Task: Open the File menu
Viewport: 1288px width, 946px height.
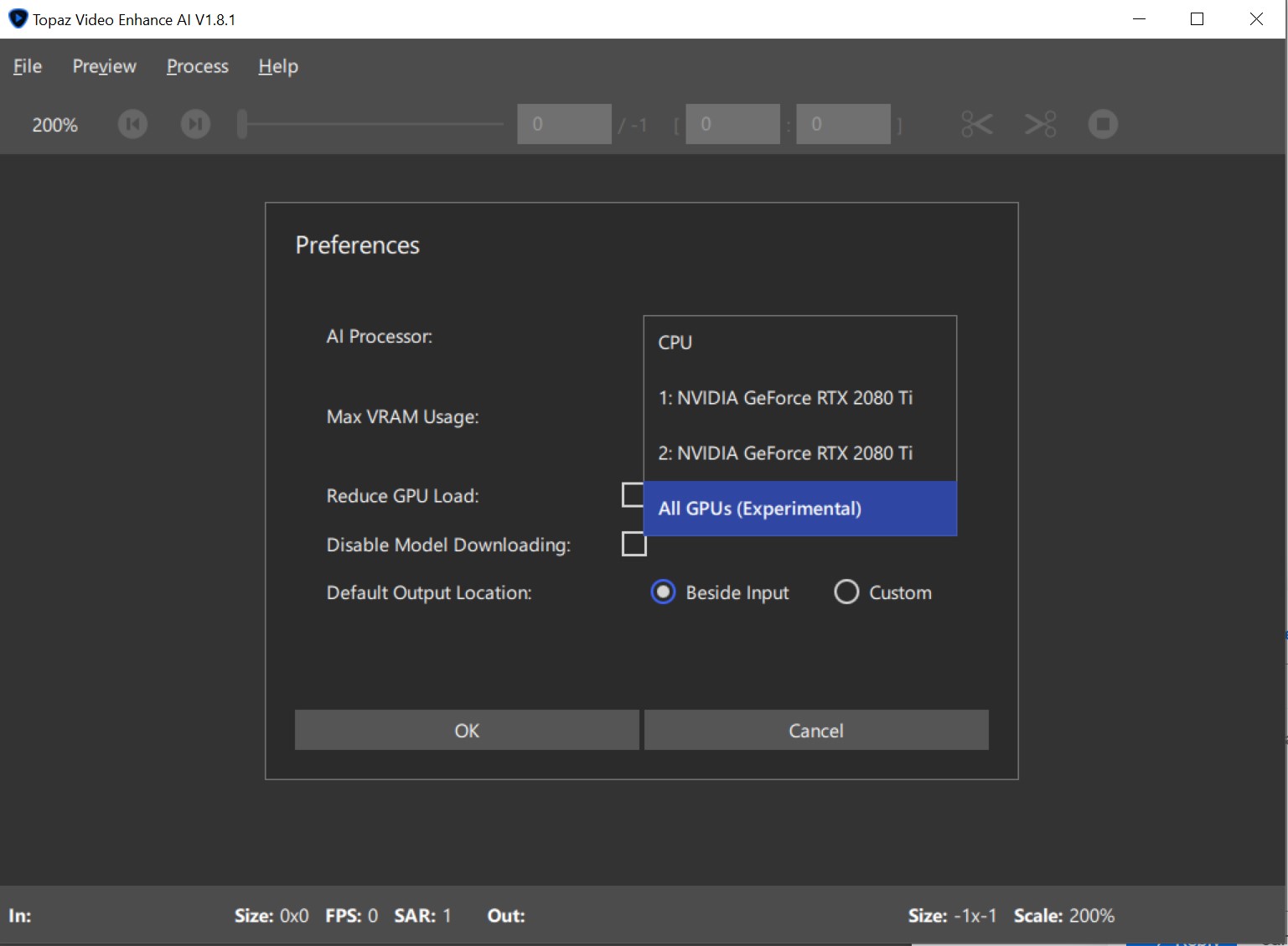Action: (x=27, y=66)
